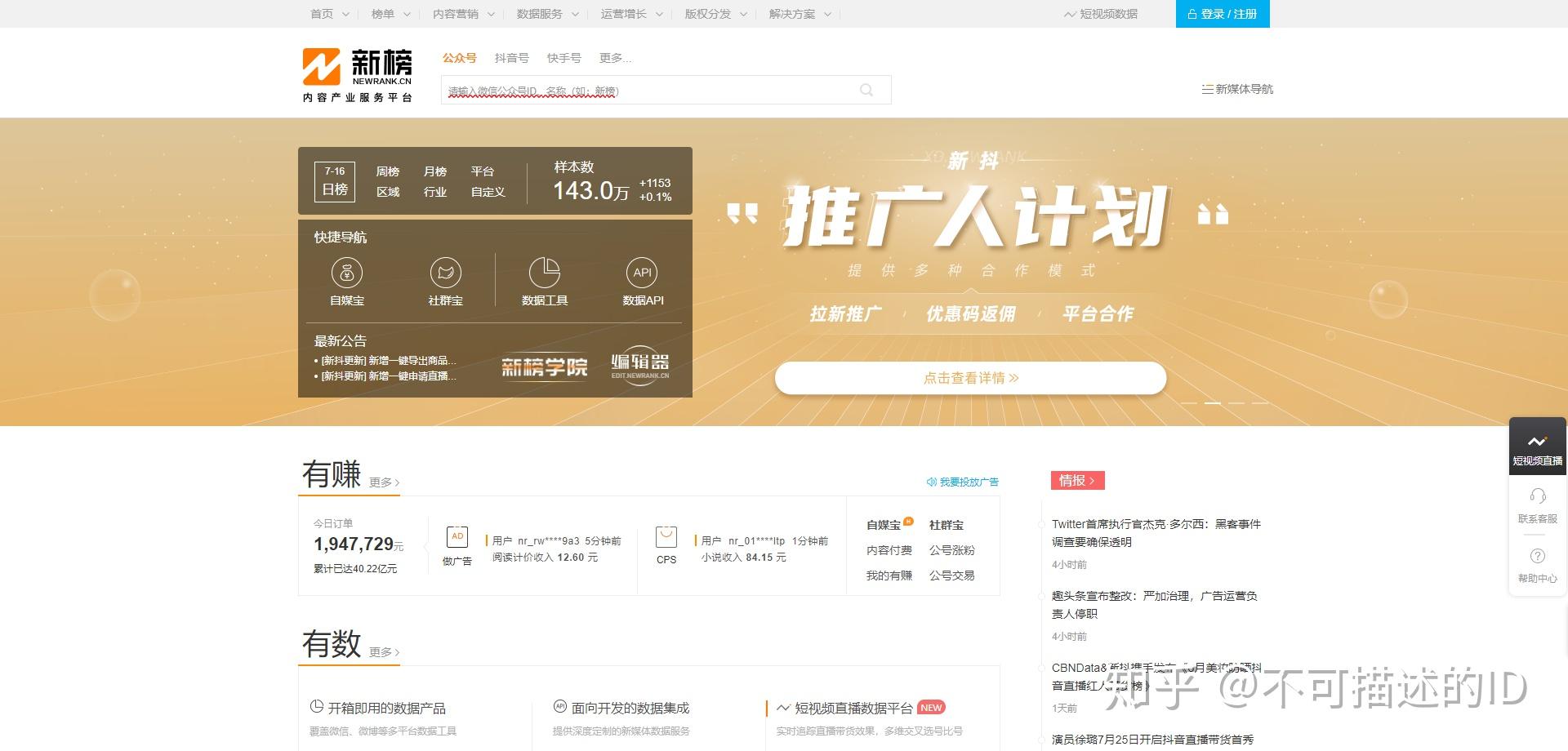Open the 新榜学院 logo link
The image size is (1568, 751).
(544, 367)
